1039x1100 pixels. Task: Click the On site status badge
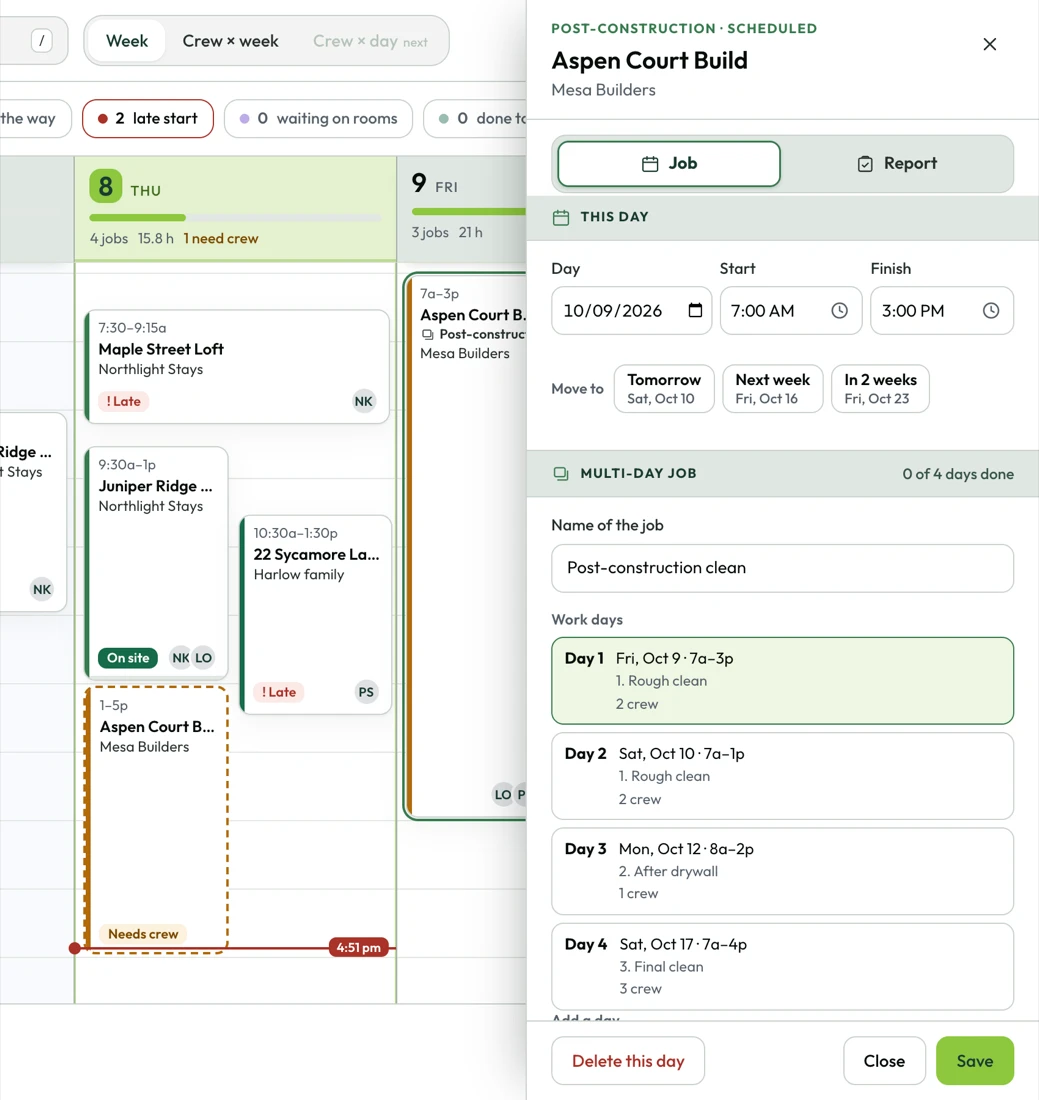pos(128,658)
